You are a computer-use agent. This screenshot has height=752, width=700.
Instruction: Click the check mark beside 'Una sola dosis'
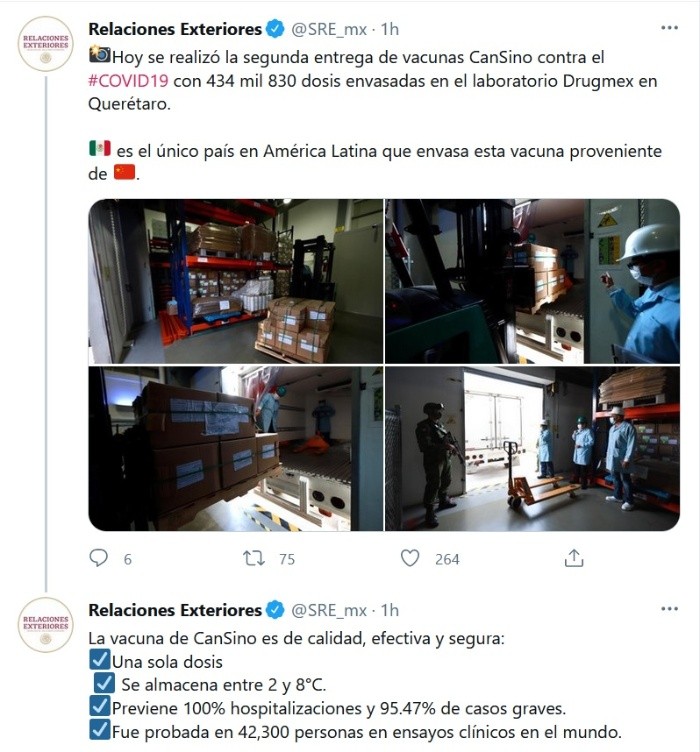[100, 659]
